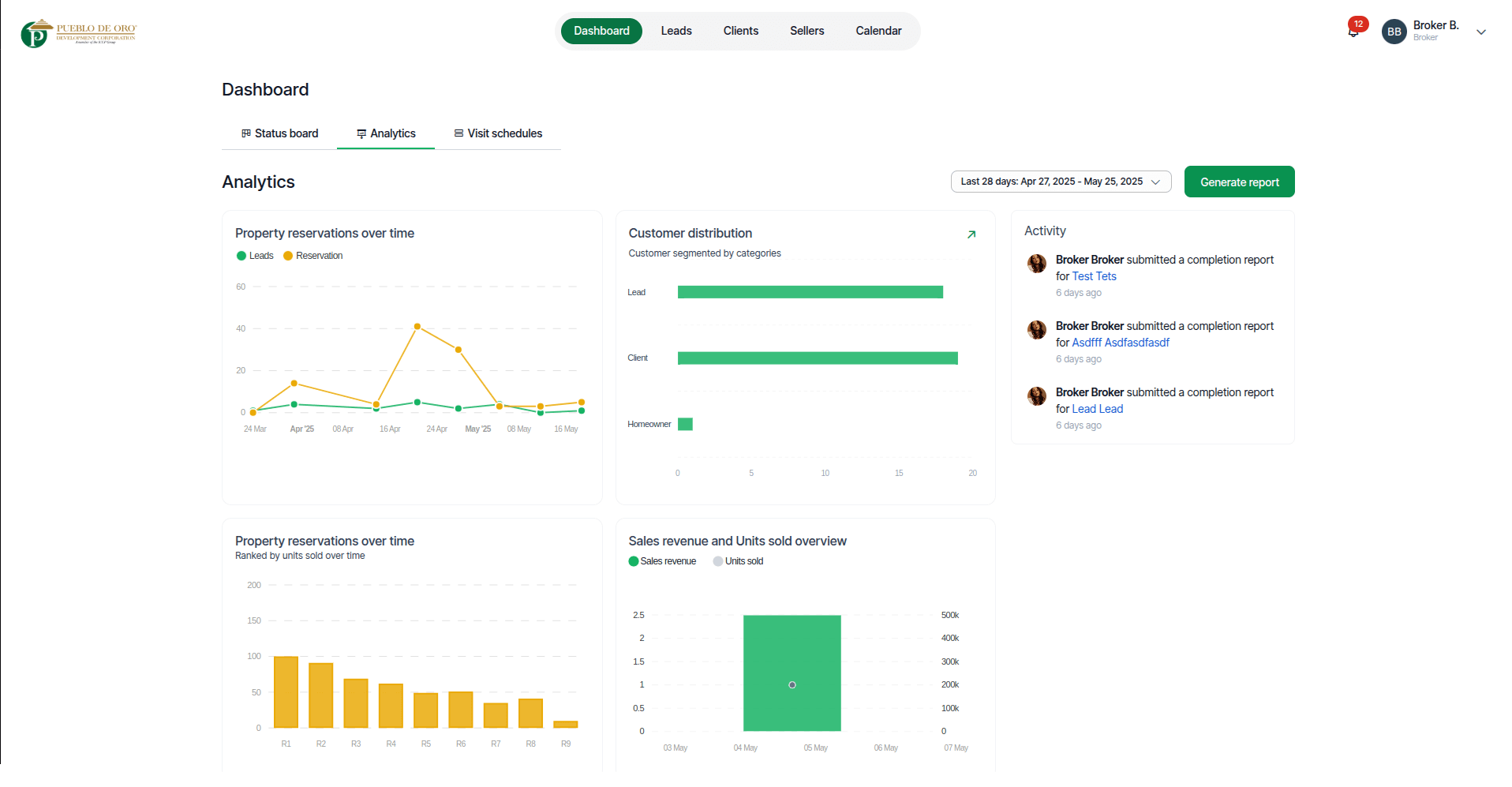Open the notifications bell with 12 badge
Image resolution: width=1512 pixels, height=787 pixels.
point(1353,32)
